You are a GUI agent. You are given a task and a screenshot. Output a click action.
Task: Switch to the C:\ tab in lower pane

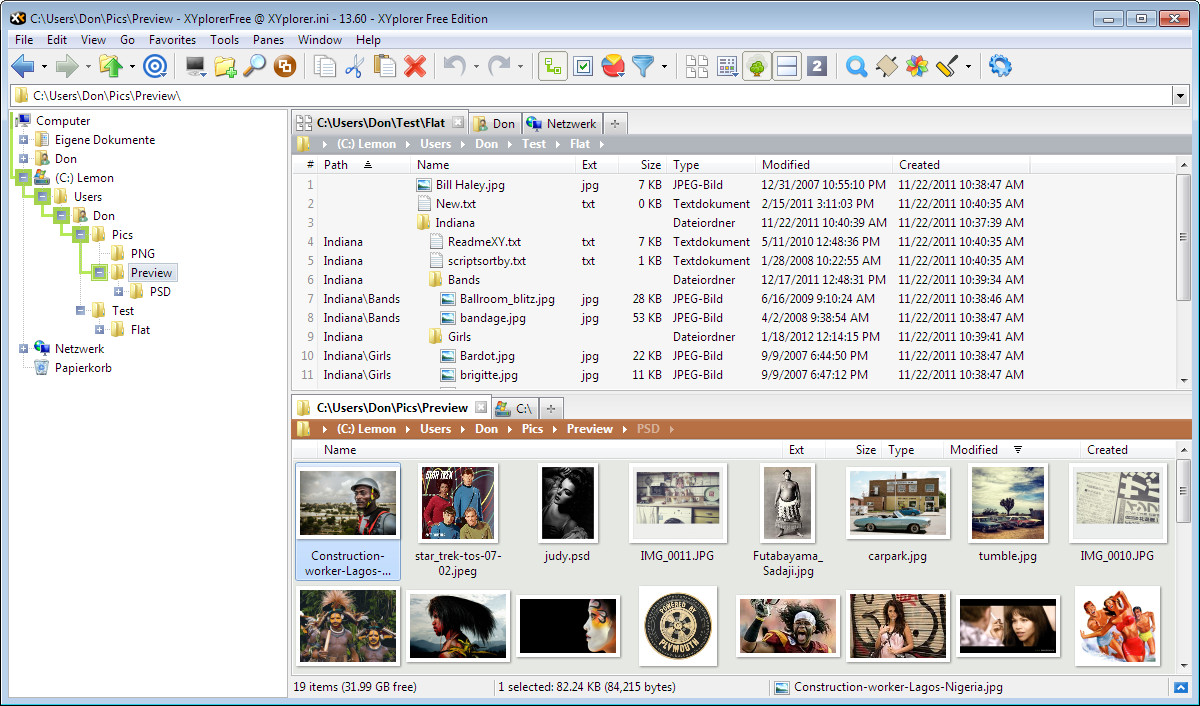(515, 408)
